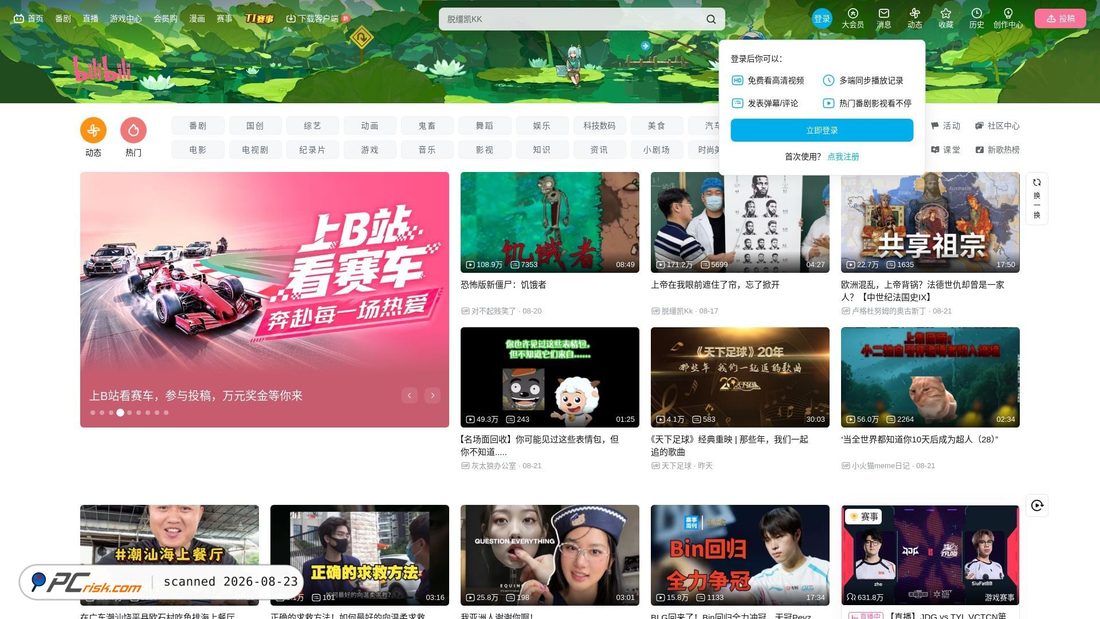This screenshot has height=619, width=1100.
Task: Click the round replay icon beside the lower video row
Action: (x=1037, y=505)
